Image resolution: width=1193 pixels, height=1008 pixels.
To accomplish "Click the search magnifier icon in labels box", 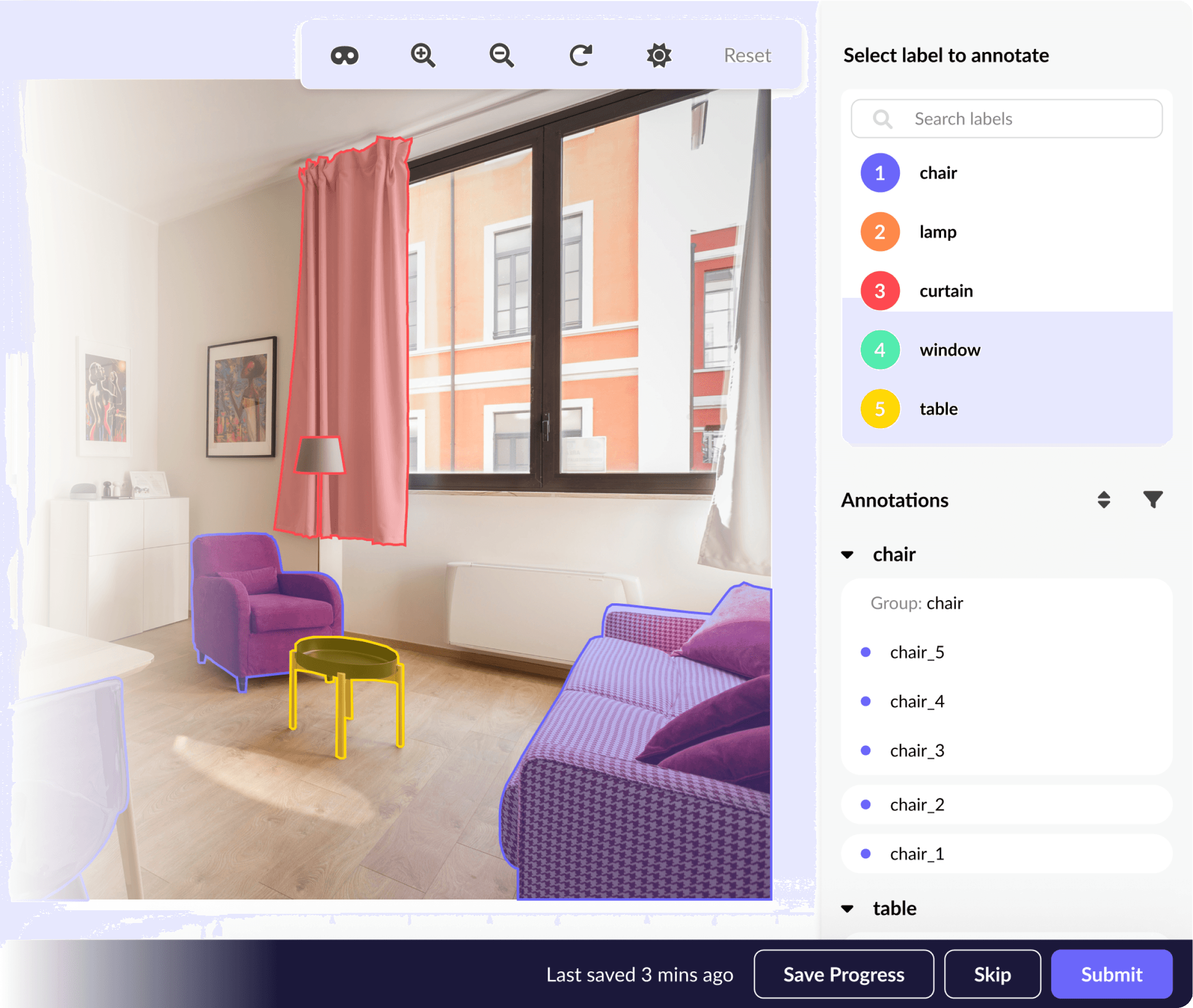I will click(x=882, y=119).
